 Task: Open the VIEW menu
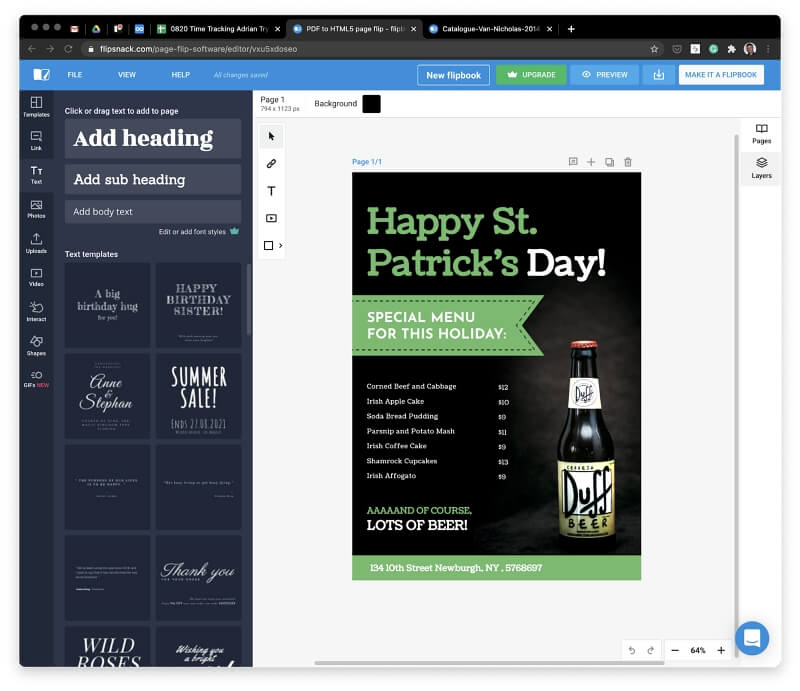127,75
